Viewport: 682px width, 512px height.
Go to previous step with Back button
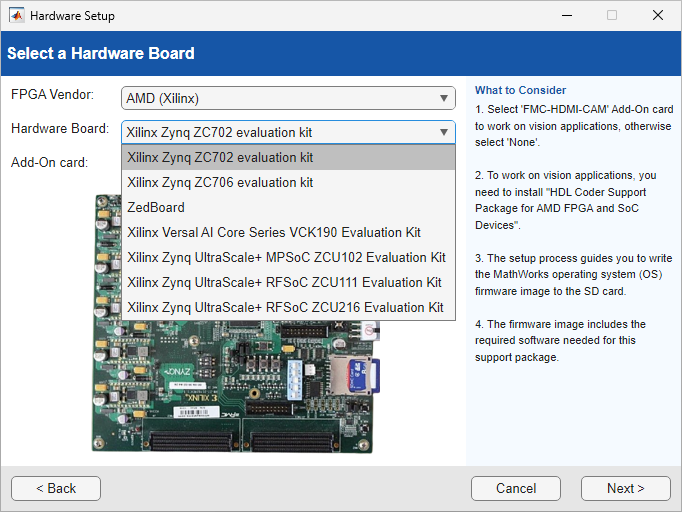56,489
